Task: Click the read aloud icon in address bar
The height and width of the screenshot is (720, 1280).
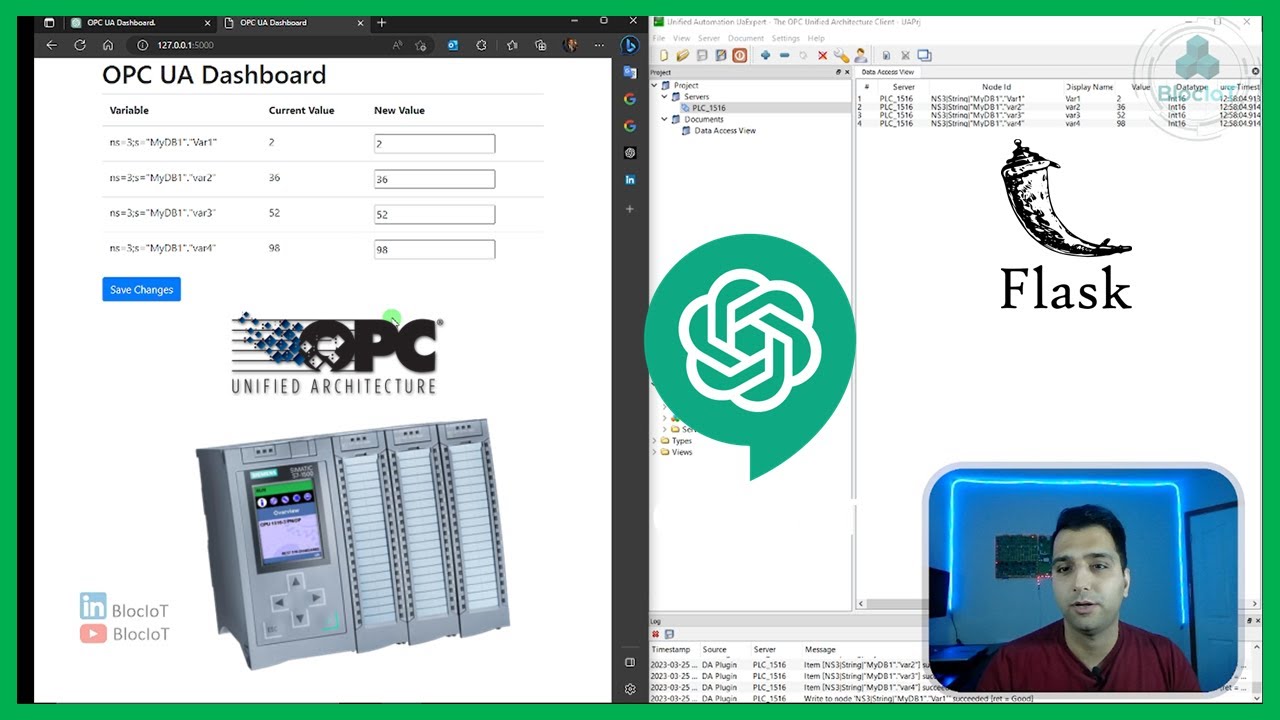Action: [x=397, y=45]
